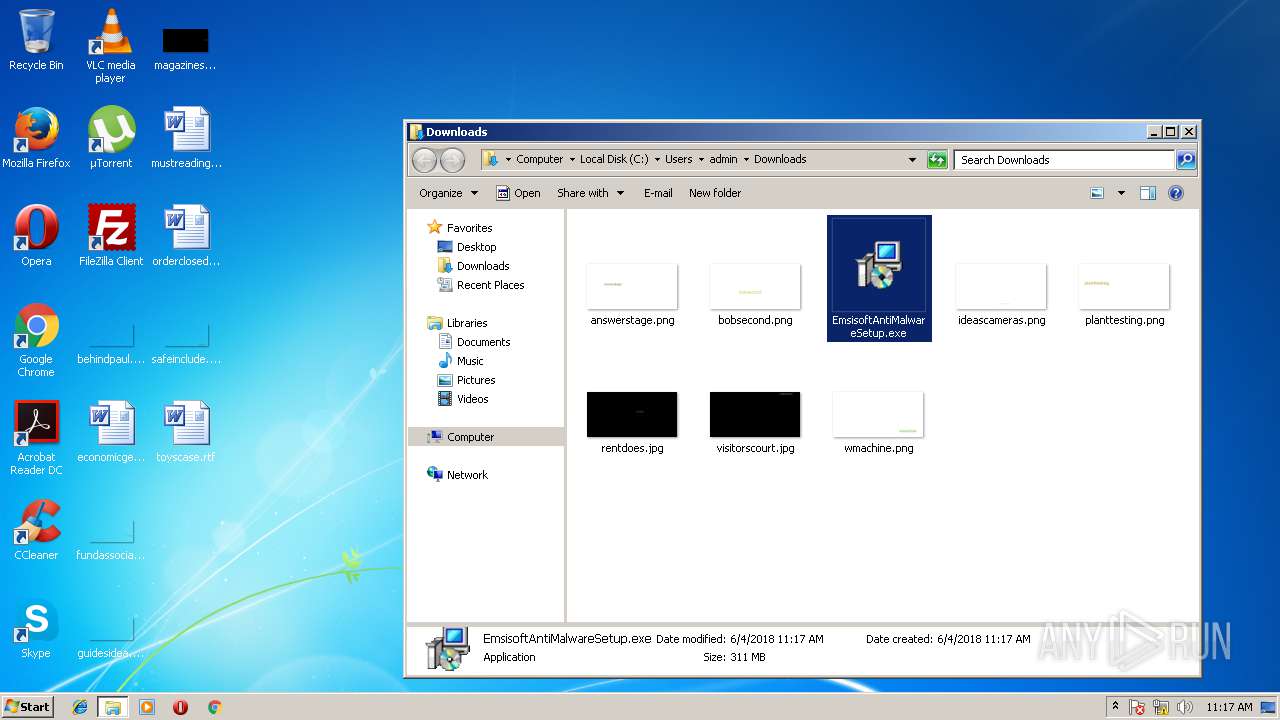Click the taskbar clock showing 11:17 AM
This screenshot has height=720, width=1280.
pyautogui.click(x=1229, y=707)
